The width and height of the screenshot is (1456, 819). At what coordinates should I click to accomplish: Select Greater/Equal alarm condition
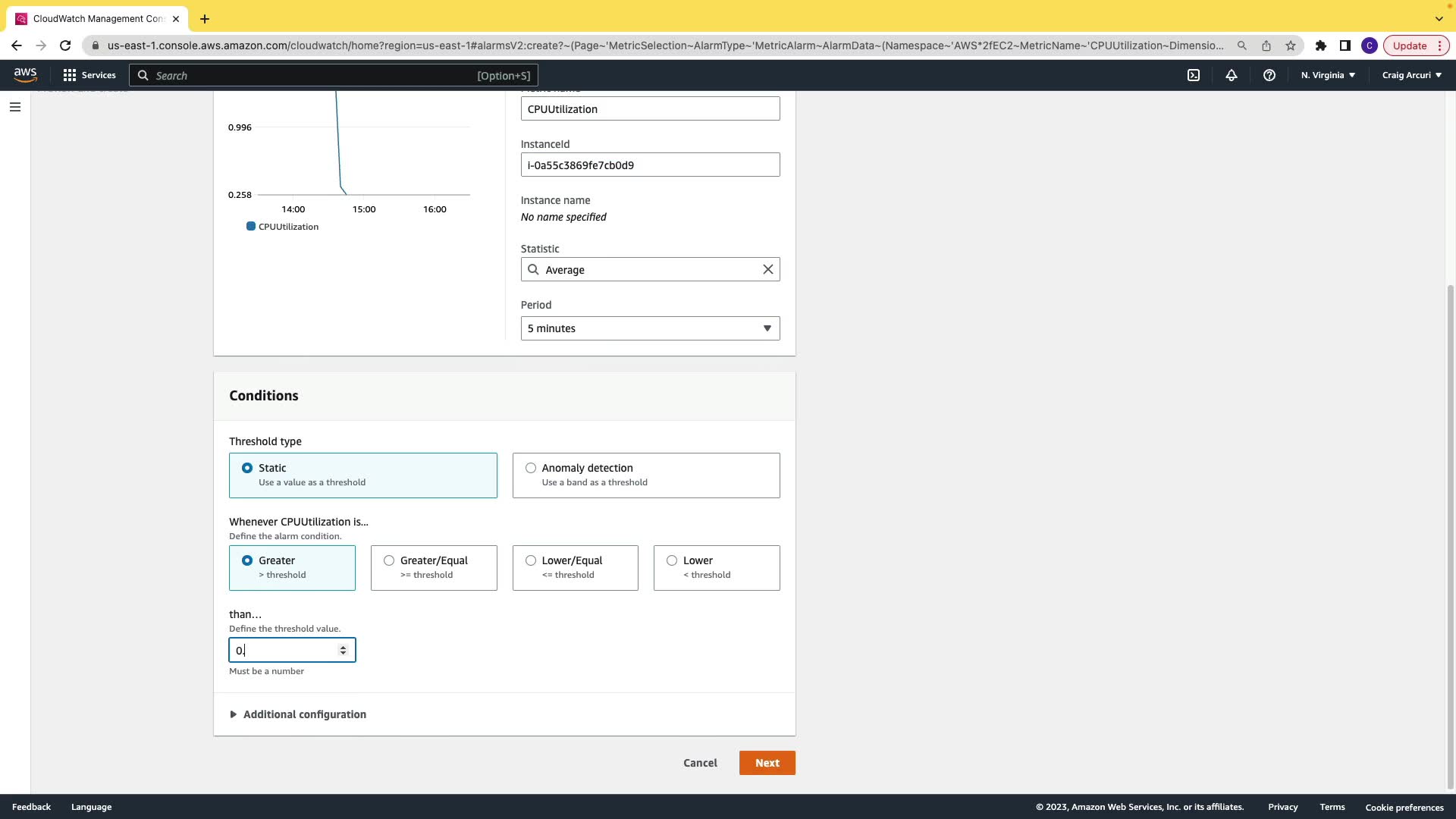pos(389,561)
